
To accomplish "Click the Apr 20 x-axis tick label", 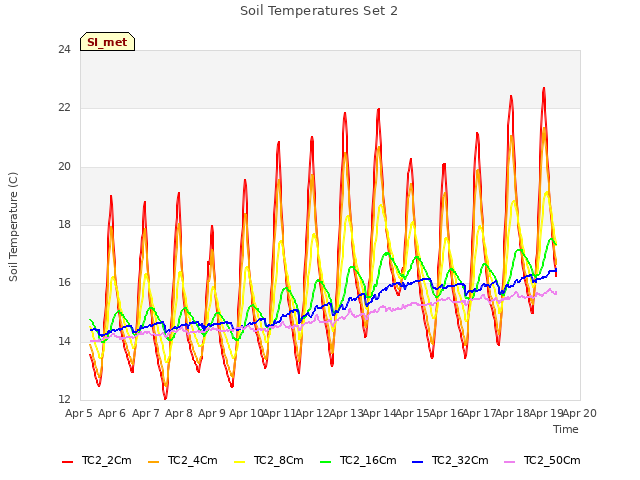I will [x=580, y=413].
